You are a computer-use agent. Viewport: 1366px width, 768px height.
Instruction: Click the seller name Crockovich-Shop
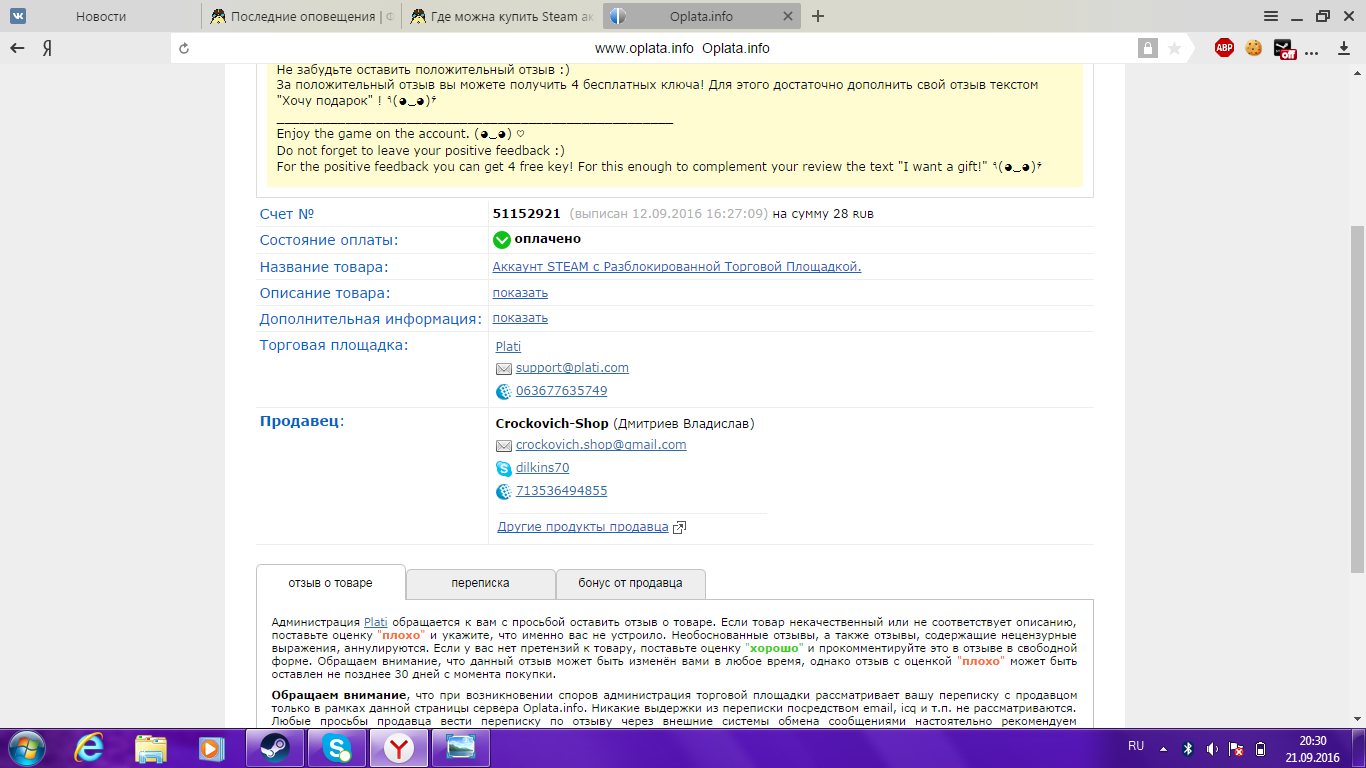tap(552, 423)
